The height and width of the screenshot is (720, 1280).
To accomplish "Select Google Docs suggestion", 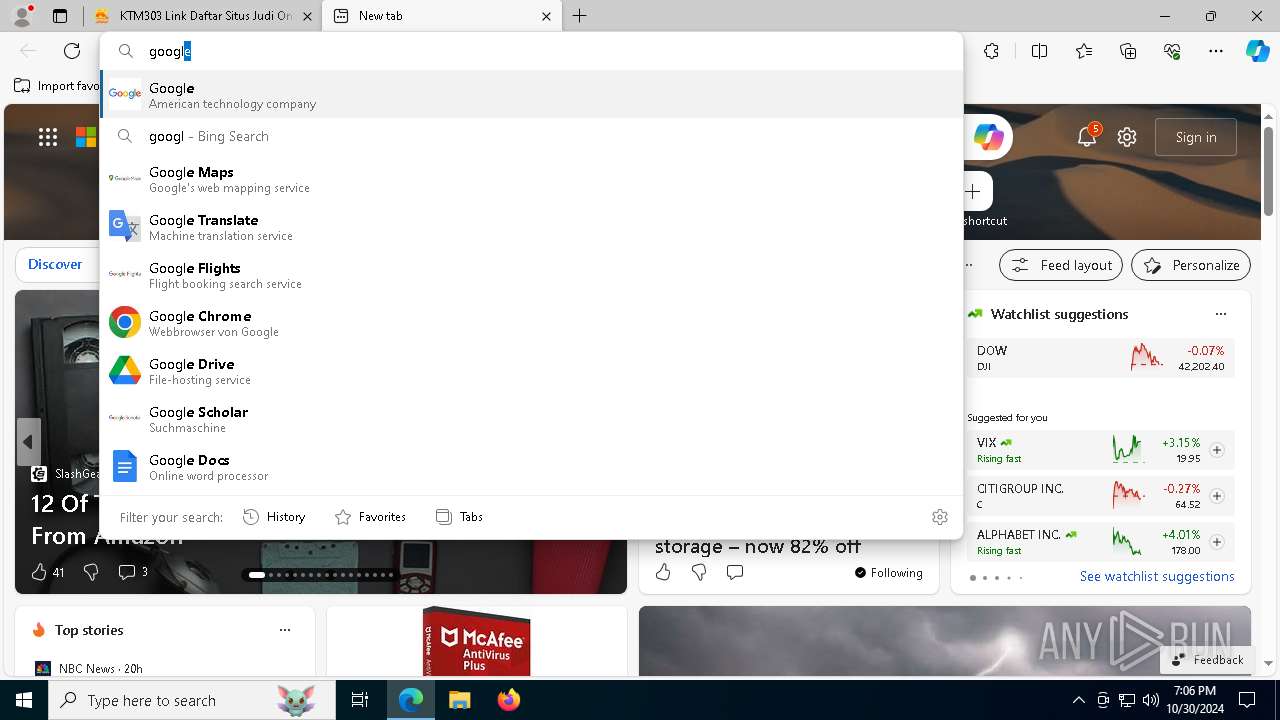I will (531, 467).
